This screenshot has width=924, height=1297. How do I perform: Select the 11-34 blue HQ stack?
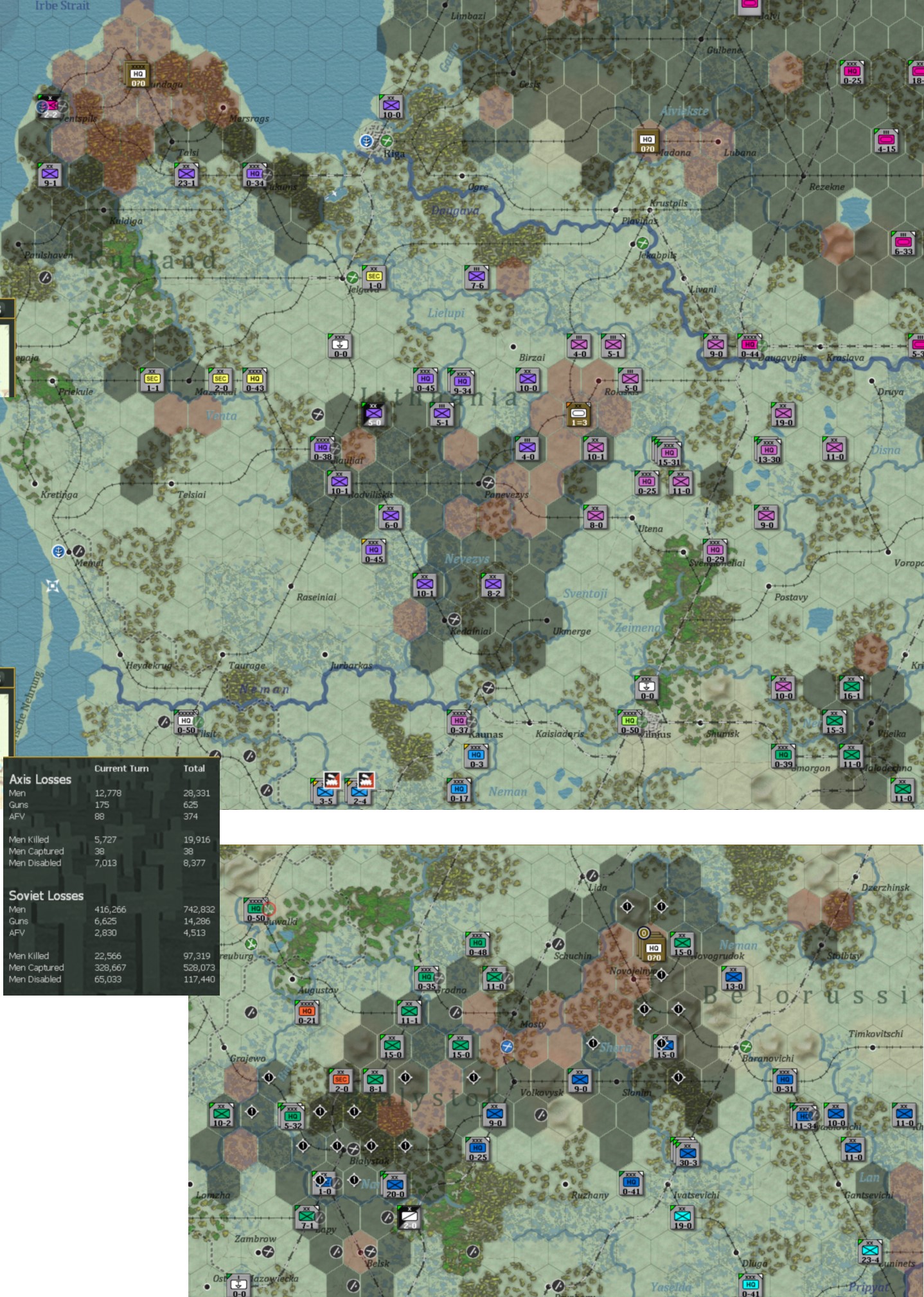pyautogui.click(x=804, y=1117)
